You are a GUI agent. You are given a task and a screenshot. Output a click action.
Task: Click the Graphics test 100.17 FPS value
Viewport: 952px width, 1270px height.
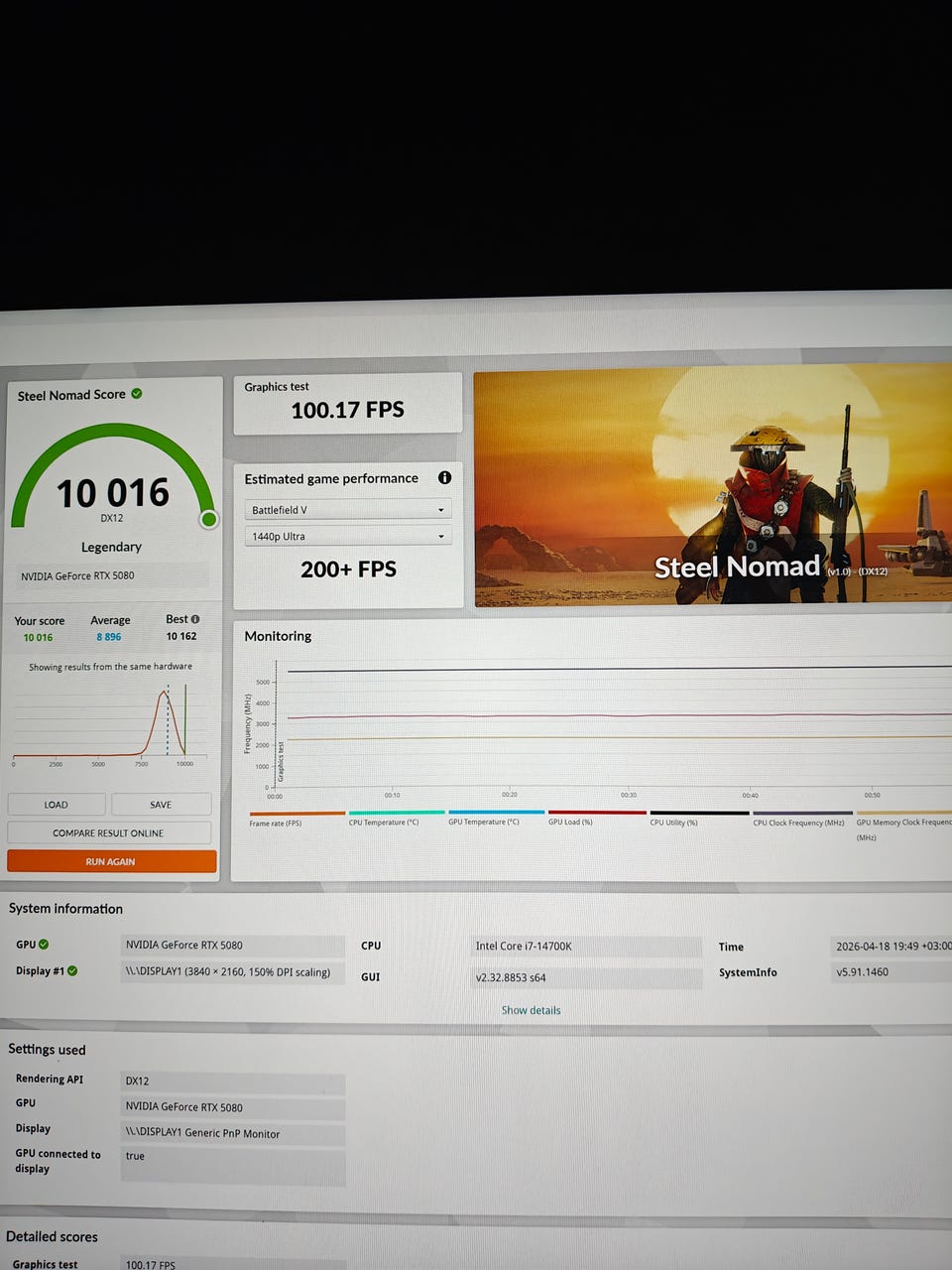click(347, 410)
